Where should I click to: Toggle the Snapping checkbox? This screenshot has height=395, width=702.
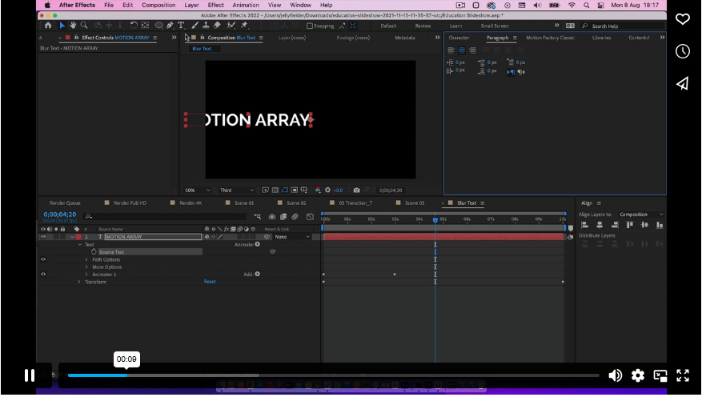[x=309, y=26]
